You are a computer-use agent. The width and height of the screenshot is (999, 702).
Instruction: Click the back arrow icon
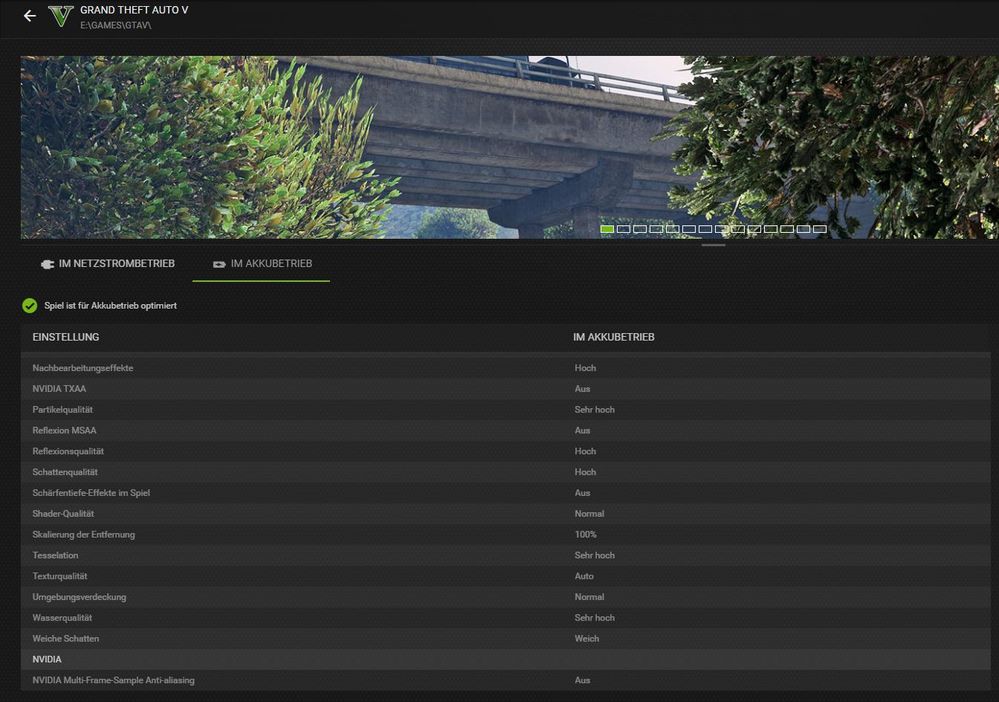(x=29, y=16)
